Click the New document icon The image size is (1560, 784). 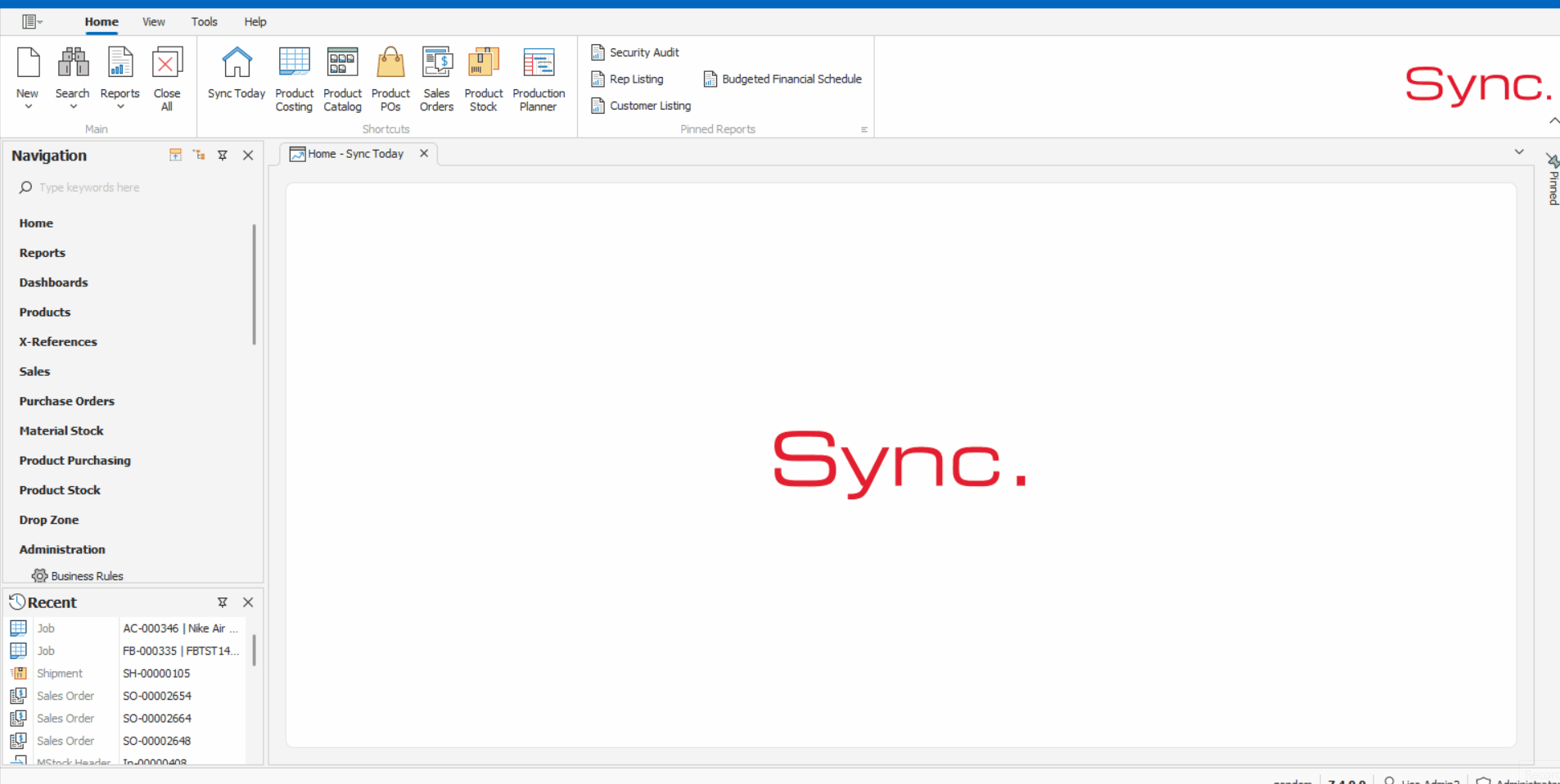28,63
